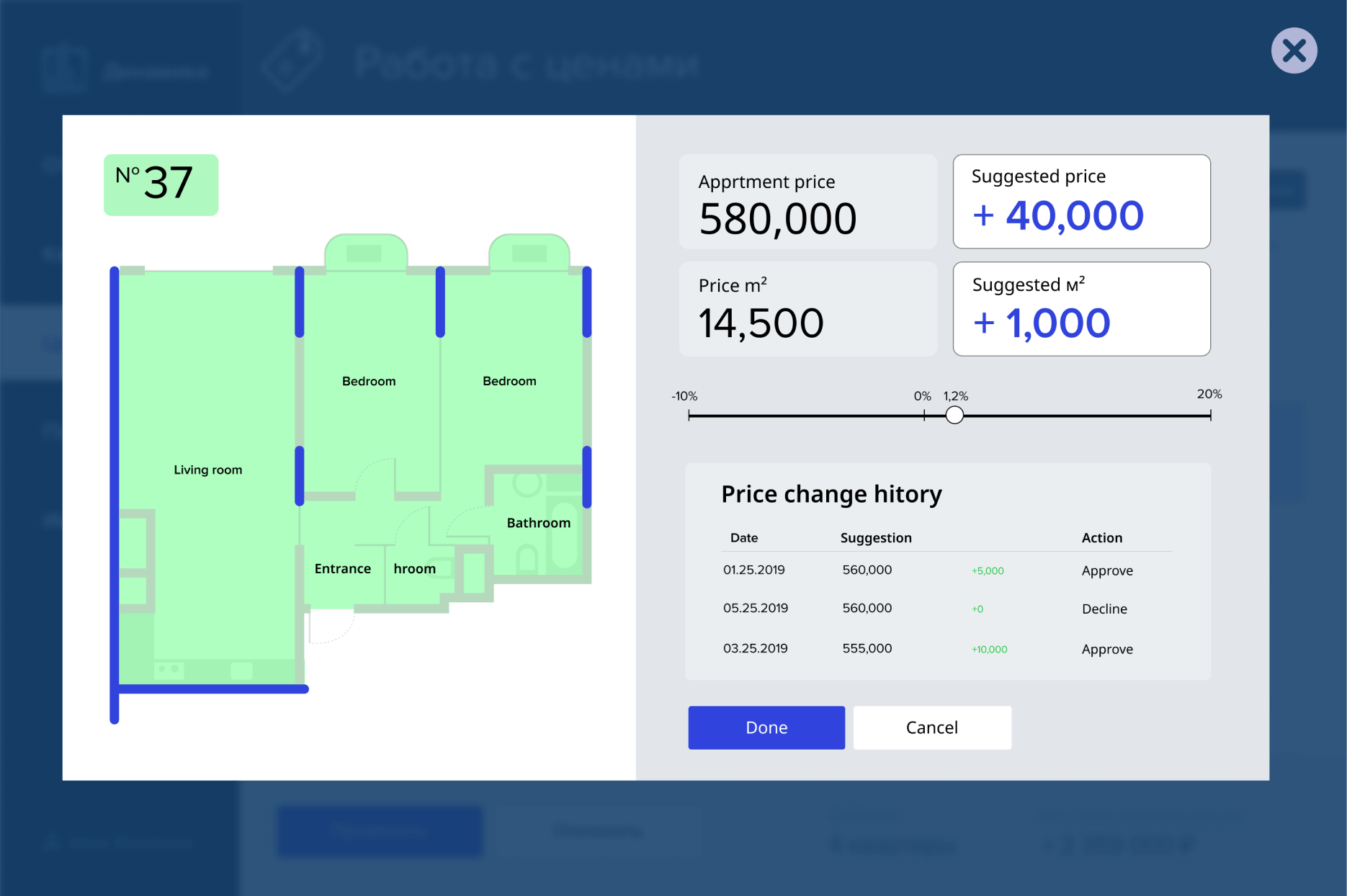Click the 01.25.2019 date entry
The image size is (1347, 896).
point(754,570)
